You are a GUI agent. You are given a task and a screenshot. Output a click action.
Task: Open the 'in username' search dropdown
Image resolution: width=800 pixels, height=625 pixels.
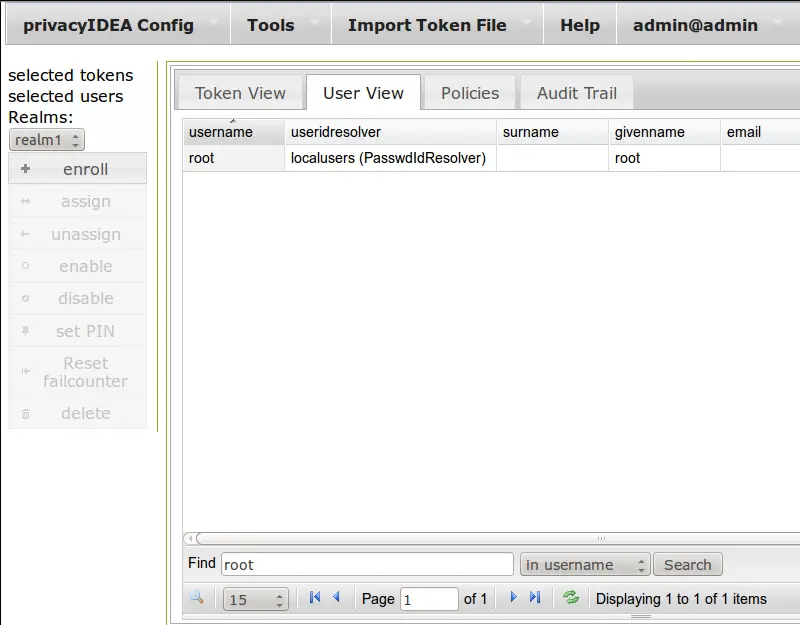click(x=585, y=564)
